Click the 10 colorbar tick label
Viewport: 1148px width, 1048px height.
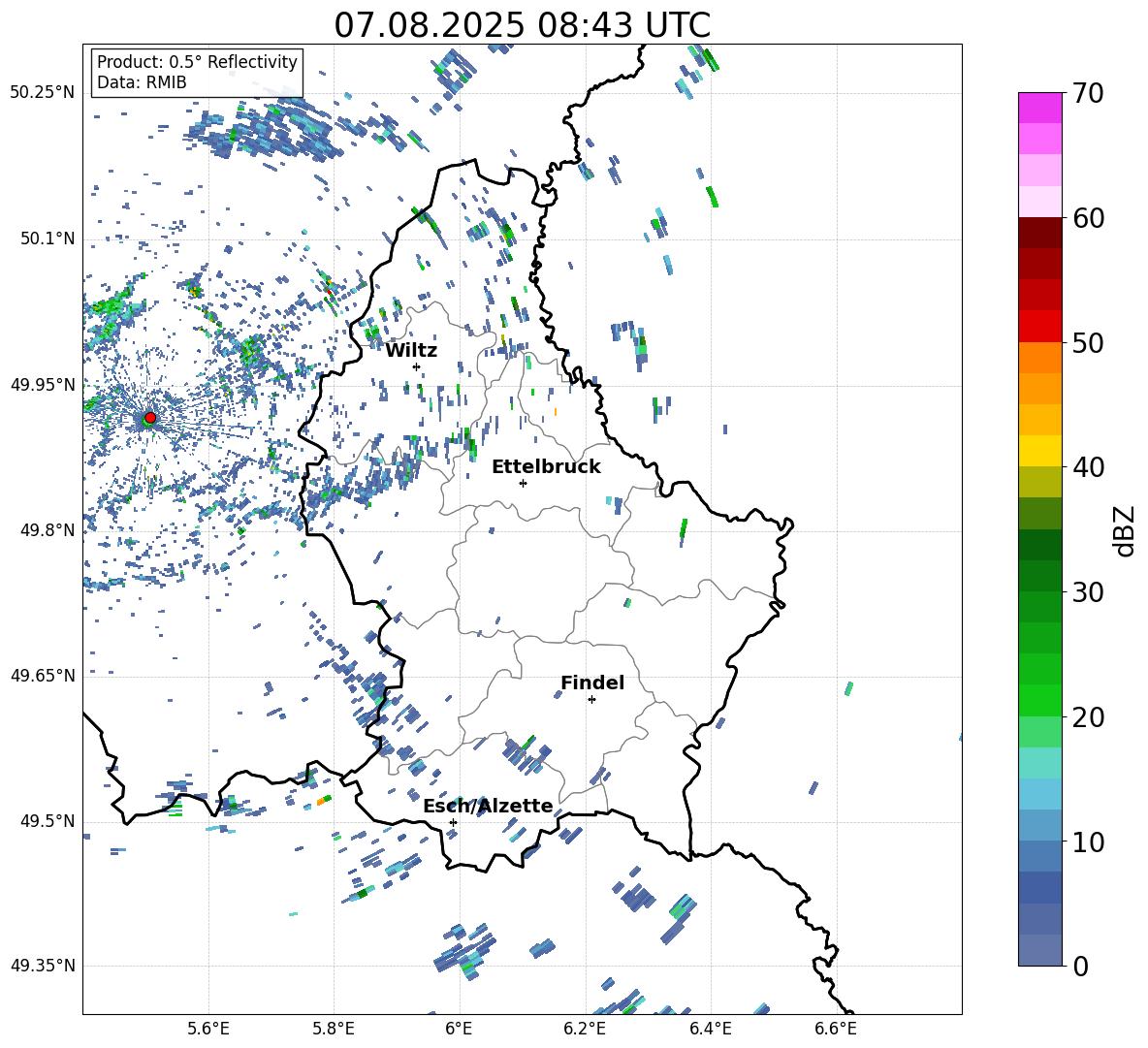click(1088, 842)
